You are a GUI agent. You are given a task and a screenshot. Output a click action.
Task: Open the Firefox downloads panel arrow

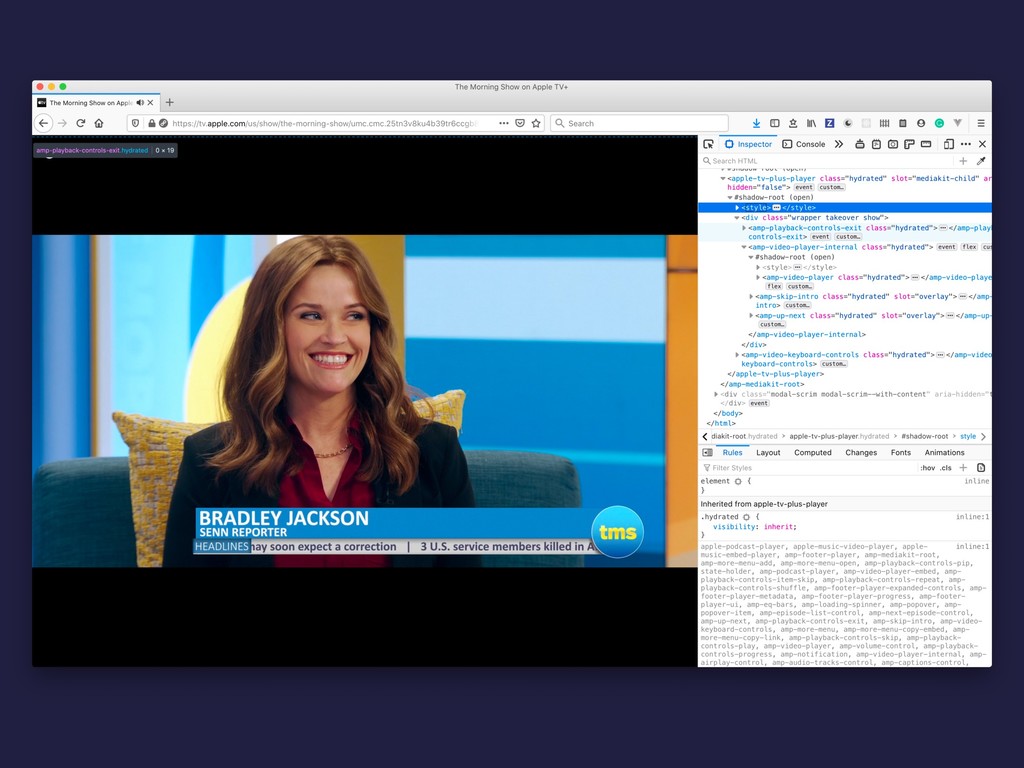coord(756,123)
